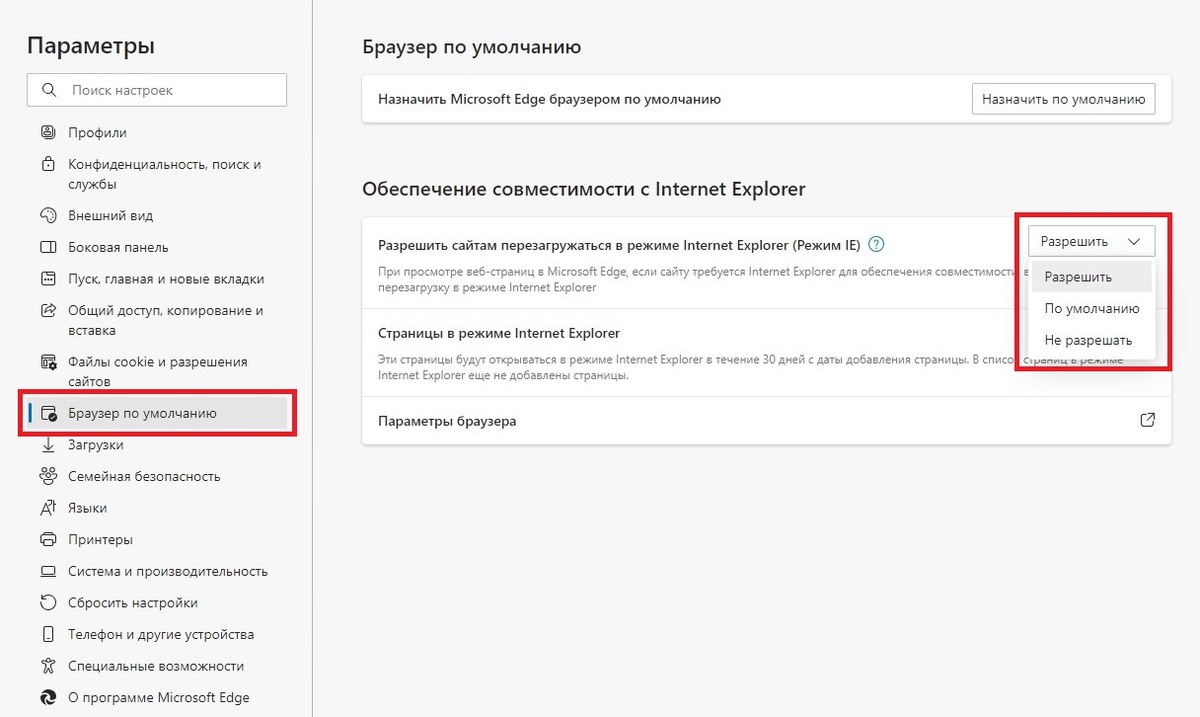
Task: Click the magnifier icon in the settings search
Action: tap(49, 90)
